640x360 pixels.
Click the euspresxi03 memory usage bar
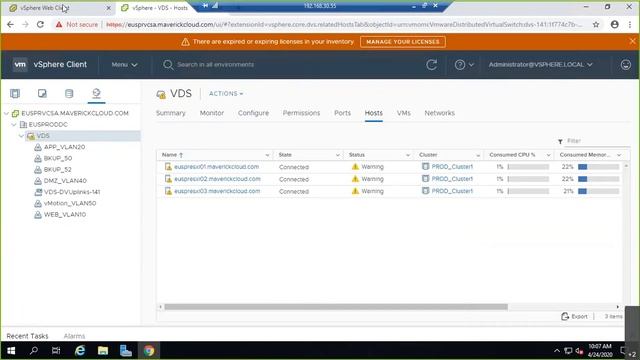tap(598, 191)
